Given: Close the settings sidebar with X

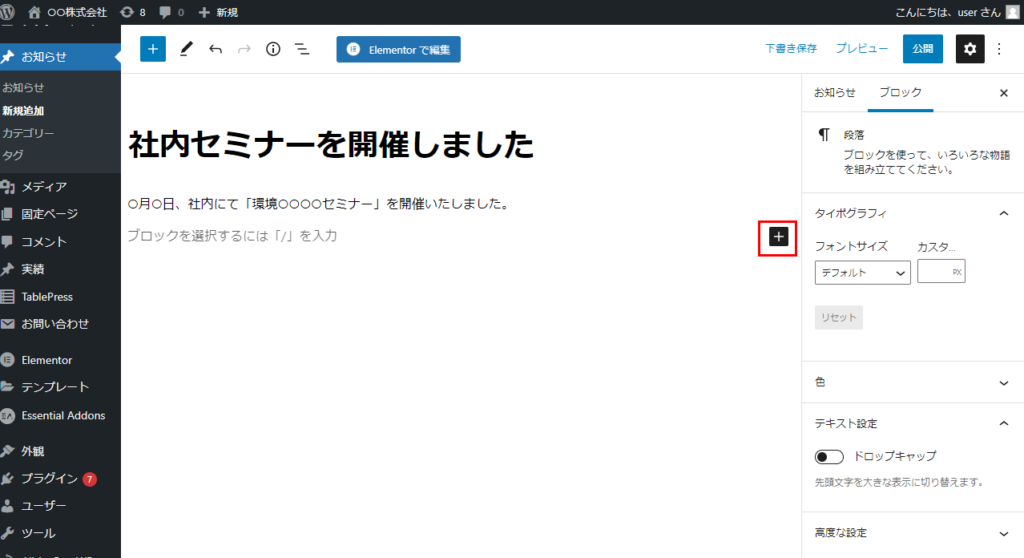Looking at the screenshot, I should point(1004,92).
